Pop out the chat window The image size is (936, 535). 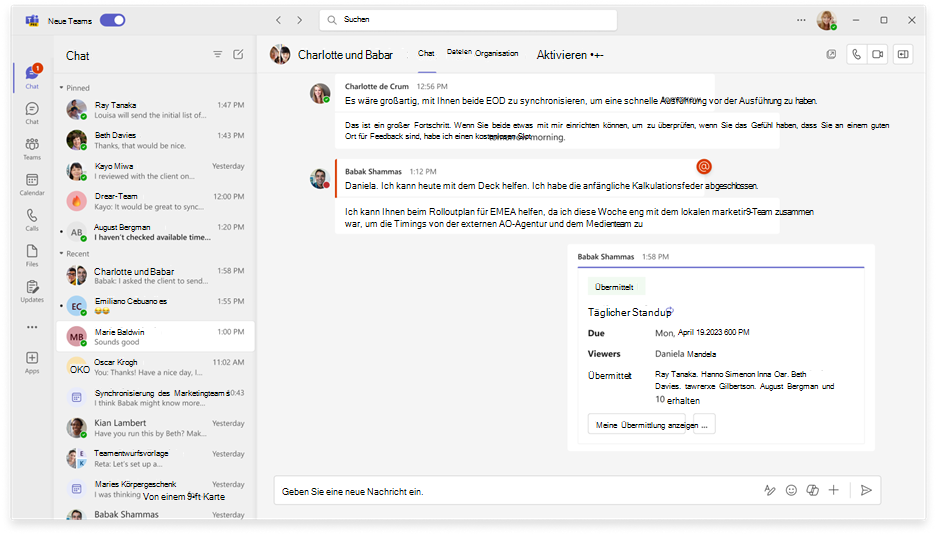click(831, 54)
